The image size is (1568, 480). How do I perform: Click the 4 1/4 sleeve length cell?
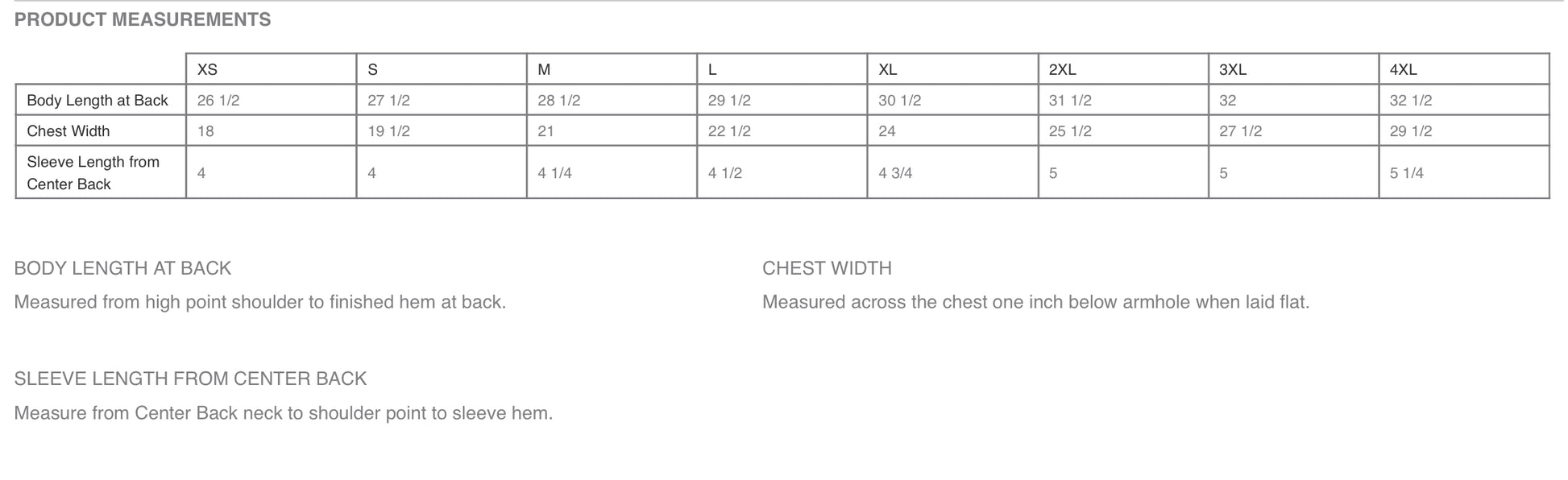554,173
